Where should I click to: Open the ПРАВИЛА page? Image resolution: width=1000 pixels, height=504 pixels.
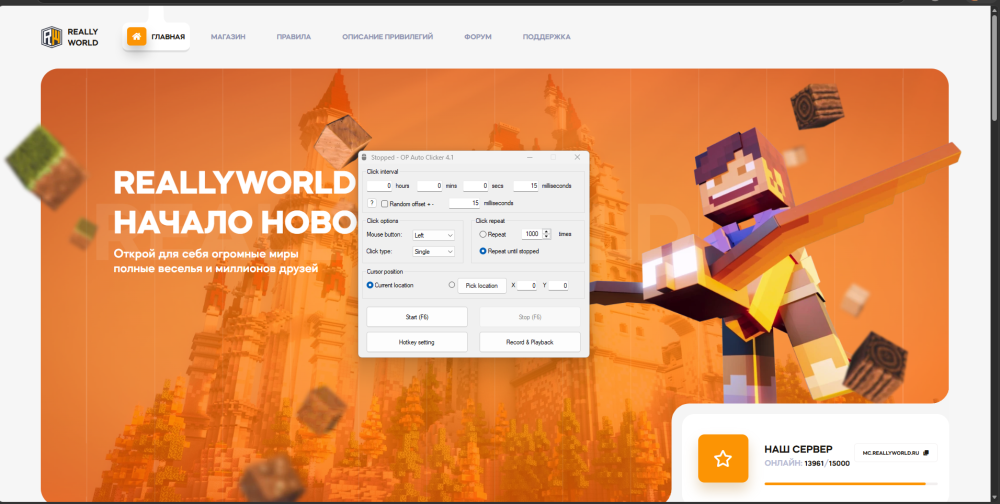294,37
